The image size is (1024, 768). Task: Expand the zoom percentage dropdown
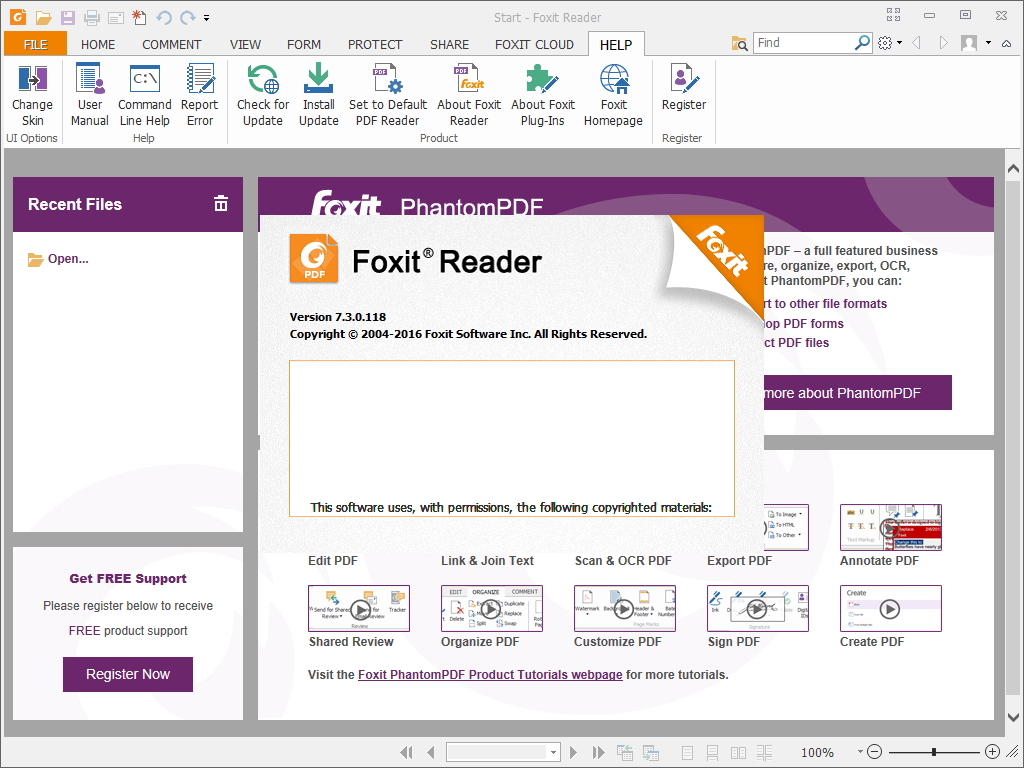click(x=858, y=752)
